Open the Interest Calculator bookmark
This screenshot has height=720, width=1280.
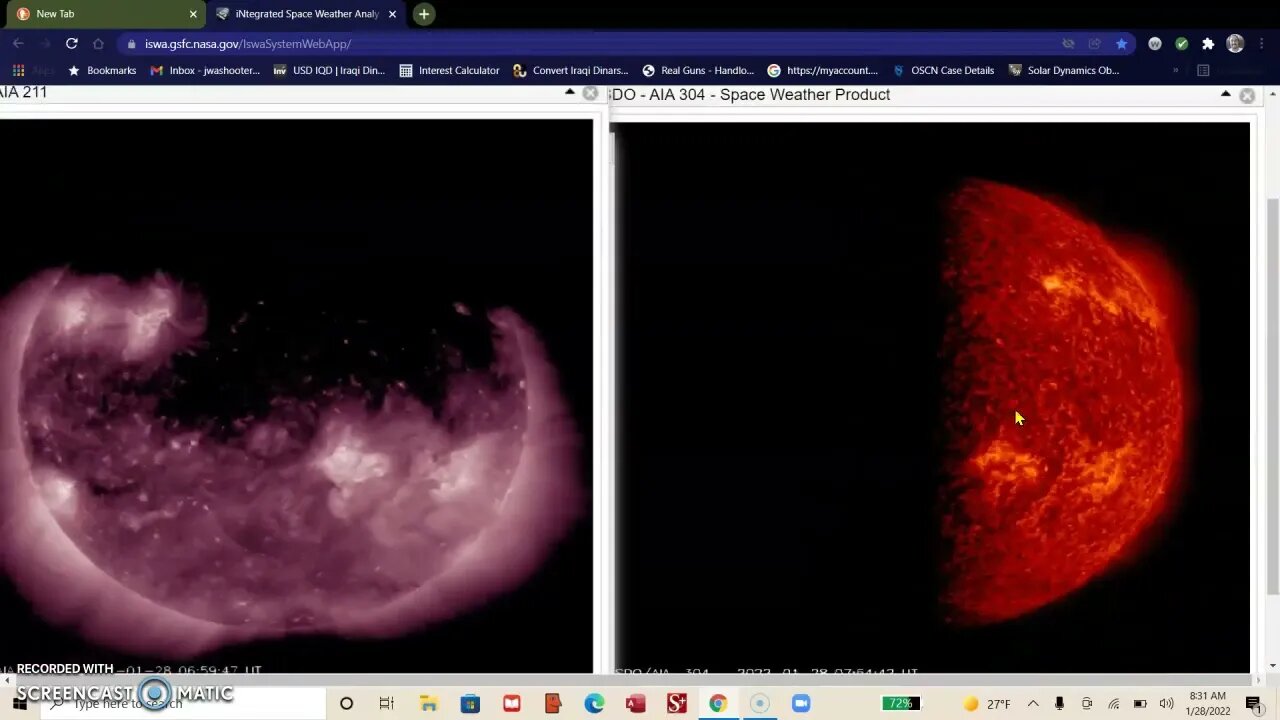click(449, 71)
